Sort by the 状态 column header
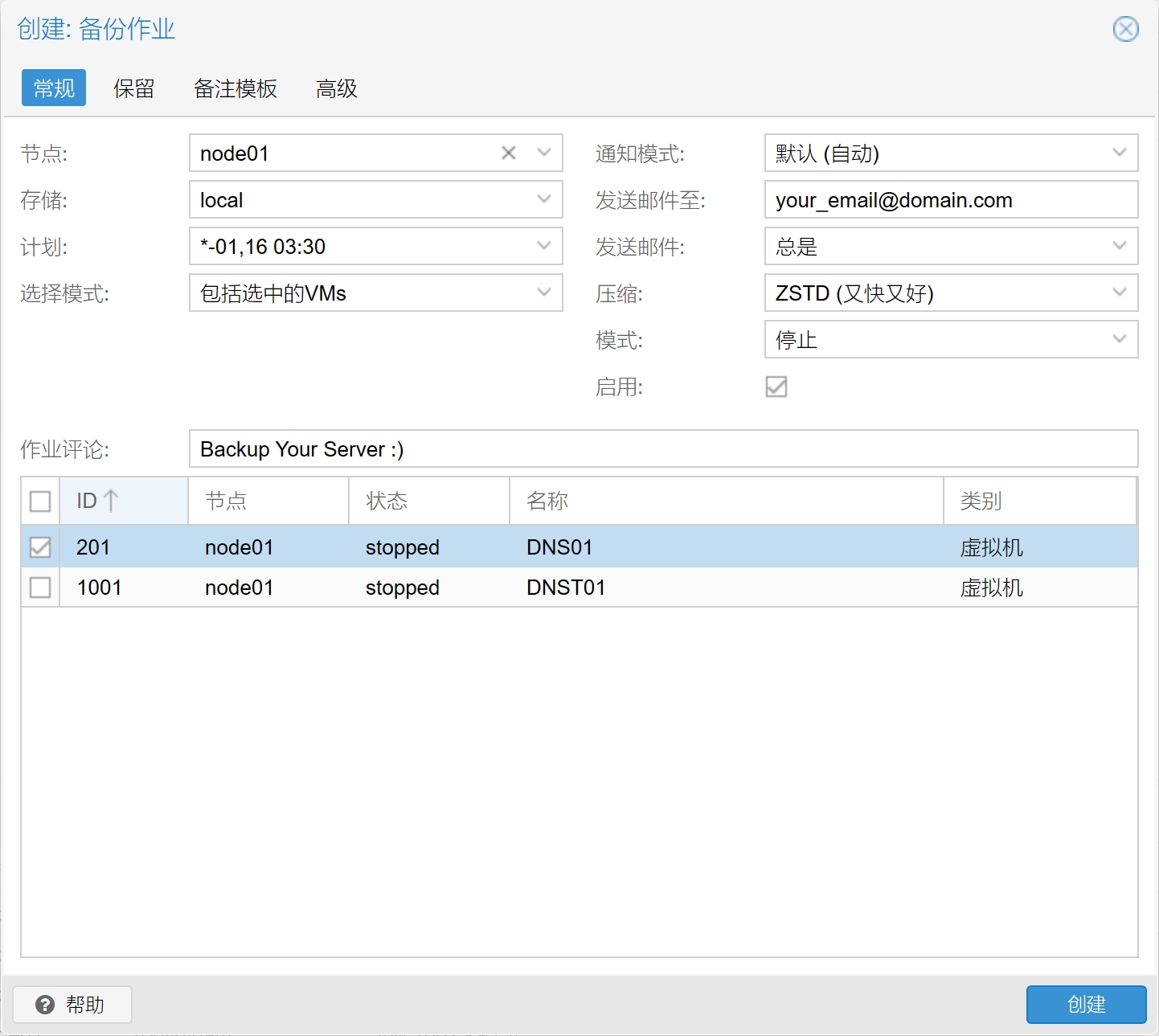1159x1036 pixels. 429,501
